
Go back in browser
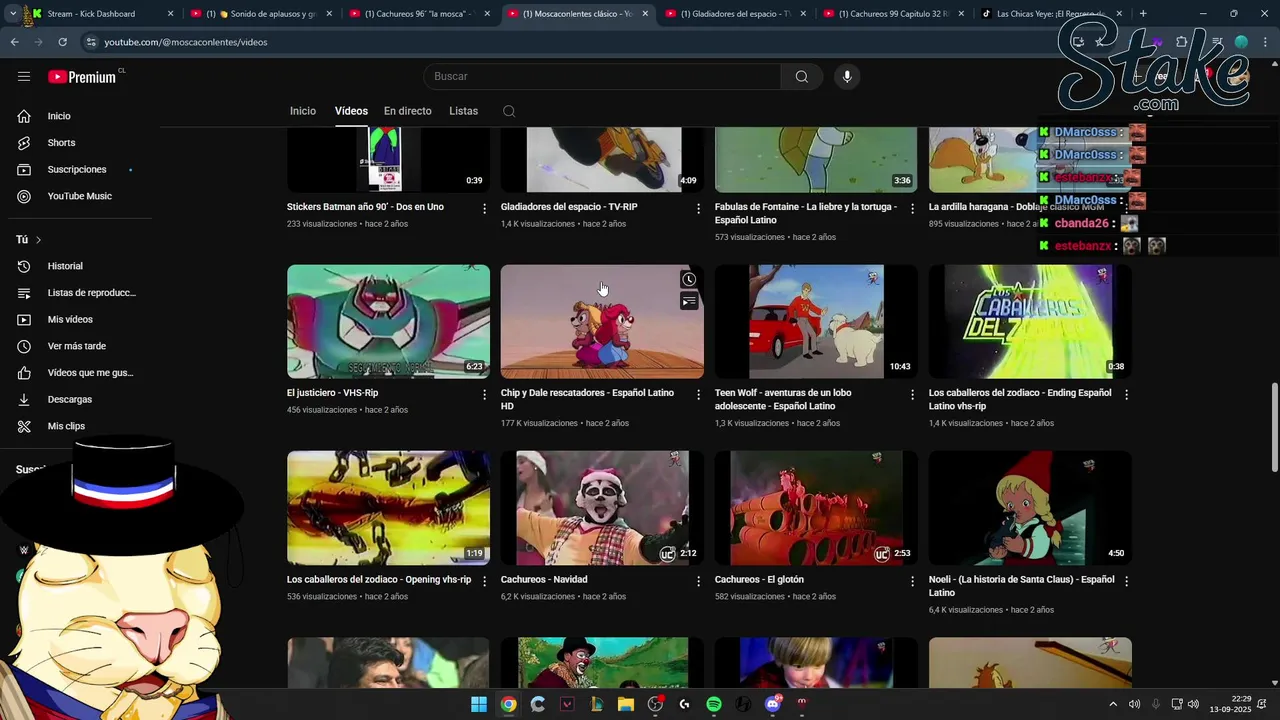(14, 42)
